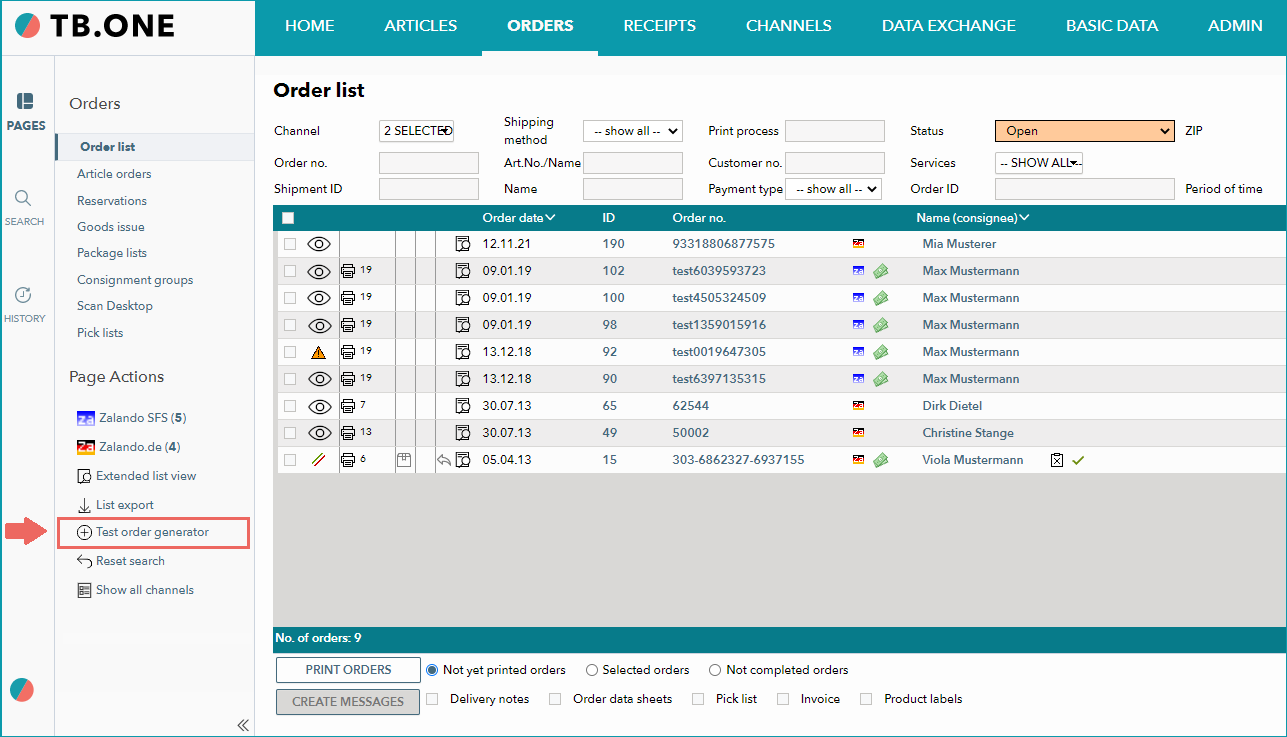Click return arrow icon for order 303-6862327-6937155

[x=444, y=460]
